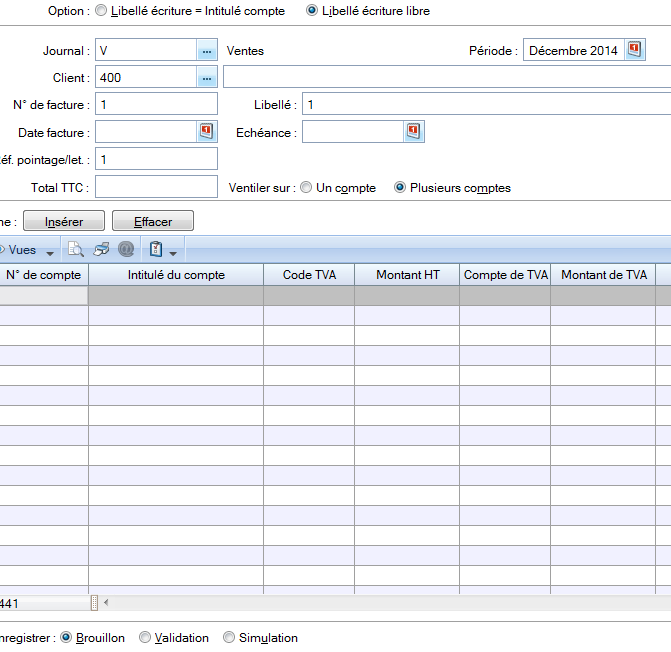Open the clipboard icon dropdown arrow

(x=173, y=253)
